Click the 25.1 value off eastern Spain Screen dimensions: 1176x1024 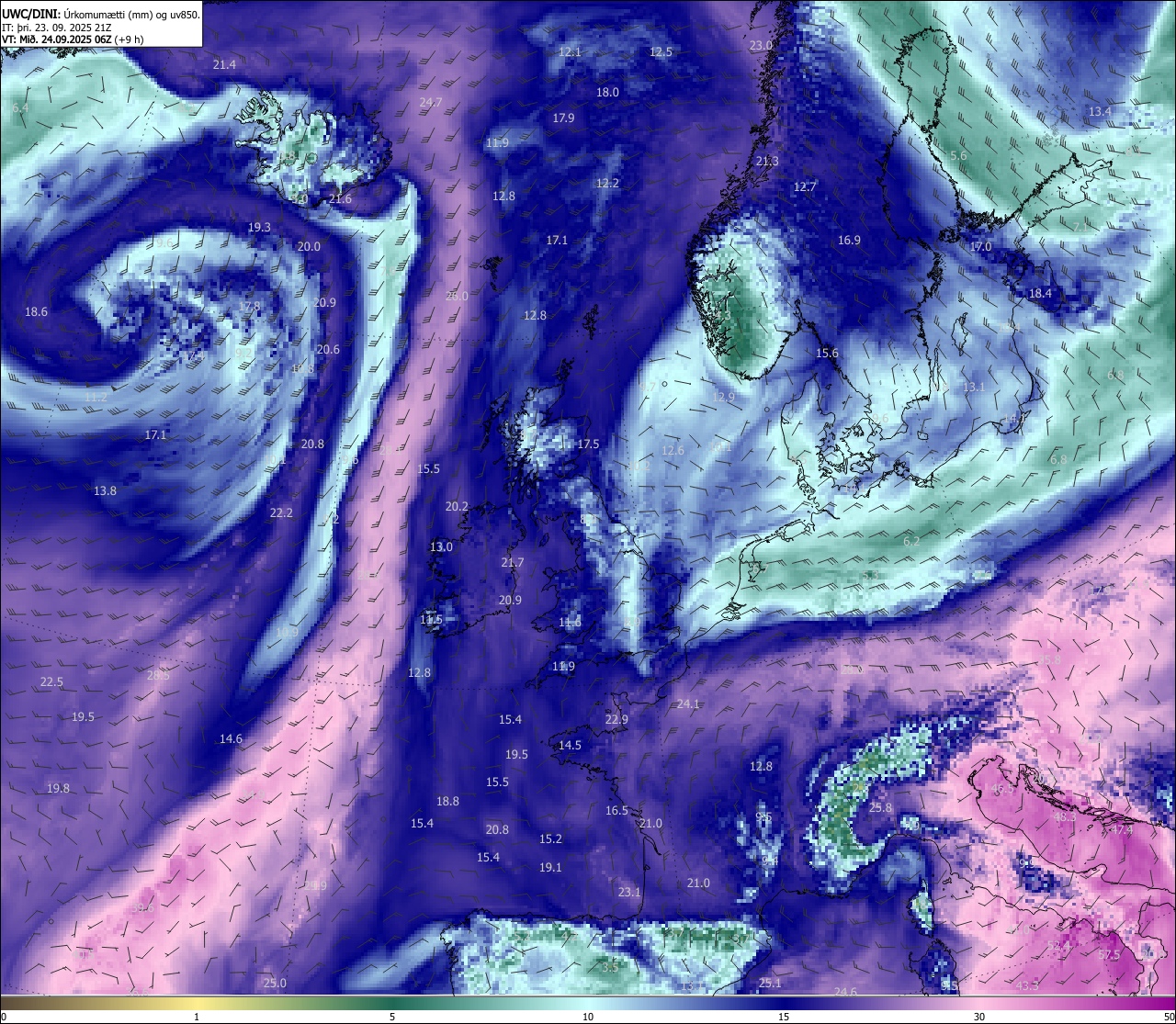770,983
